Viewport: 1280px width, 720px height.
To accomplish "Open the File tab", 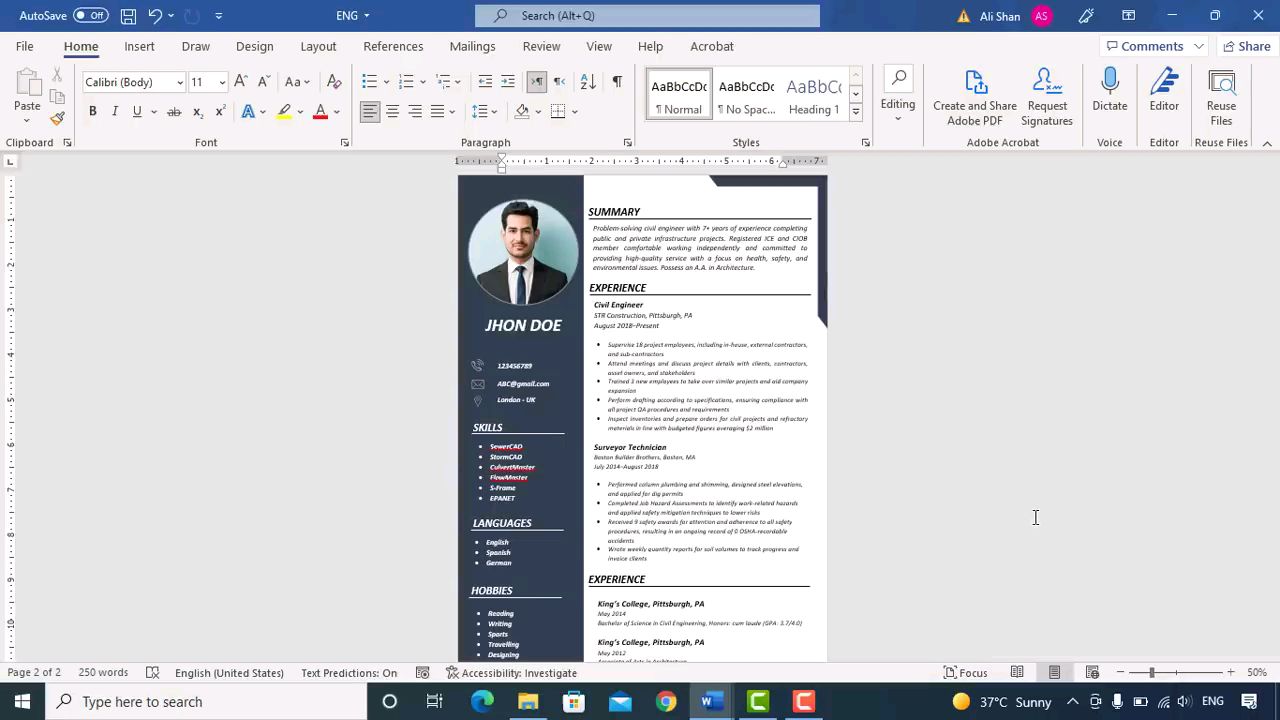I will point(24,46).
